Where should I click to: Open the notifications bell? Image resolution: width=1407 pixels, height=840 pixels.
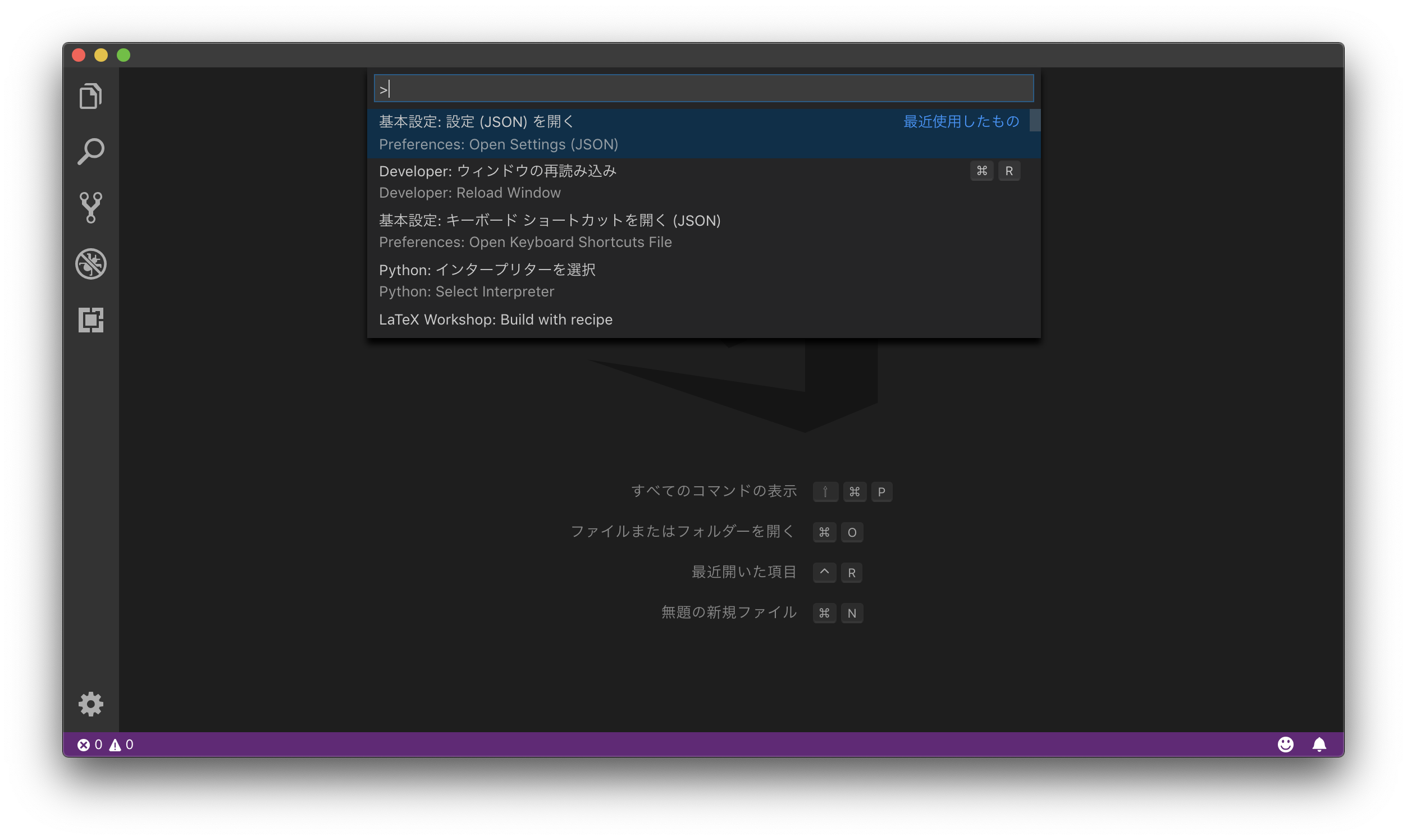click(1319, 744)
